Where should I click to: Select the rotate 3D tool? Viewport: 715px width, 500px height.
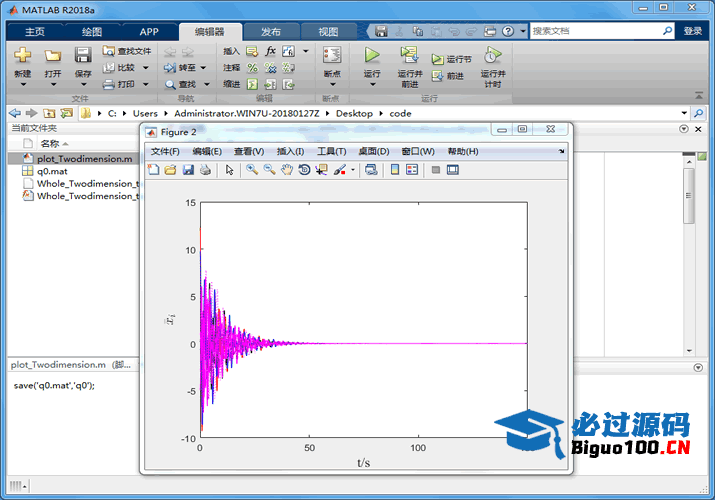(x=304, y=170)
